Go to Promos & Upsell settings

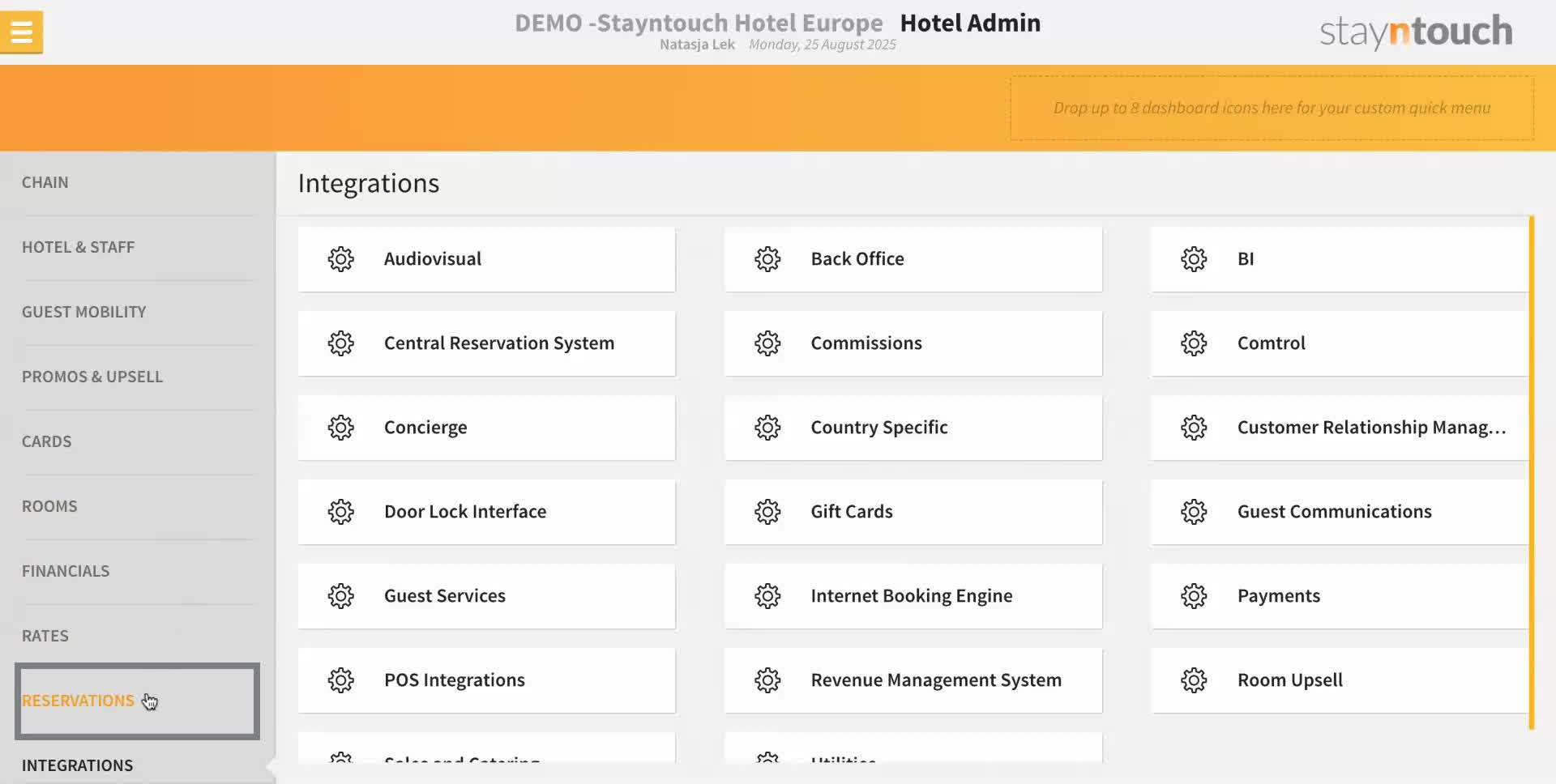click(x=92, y=377)
